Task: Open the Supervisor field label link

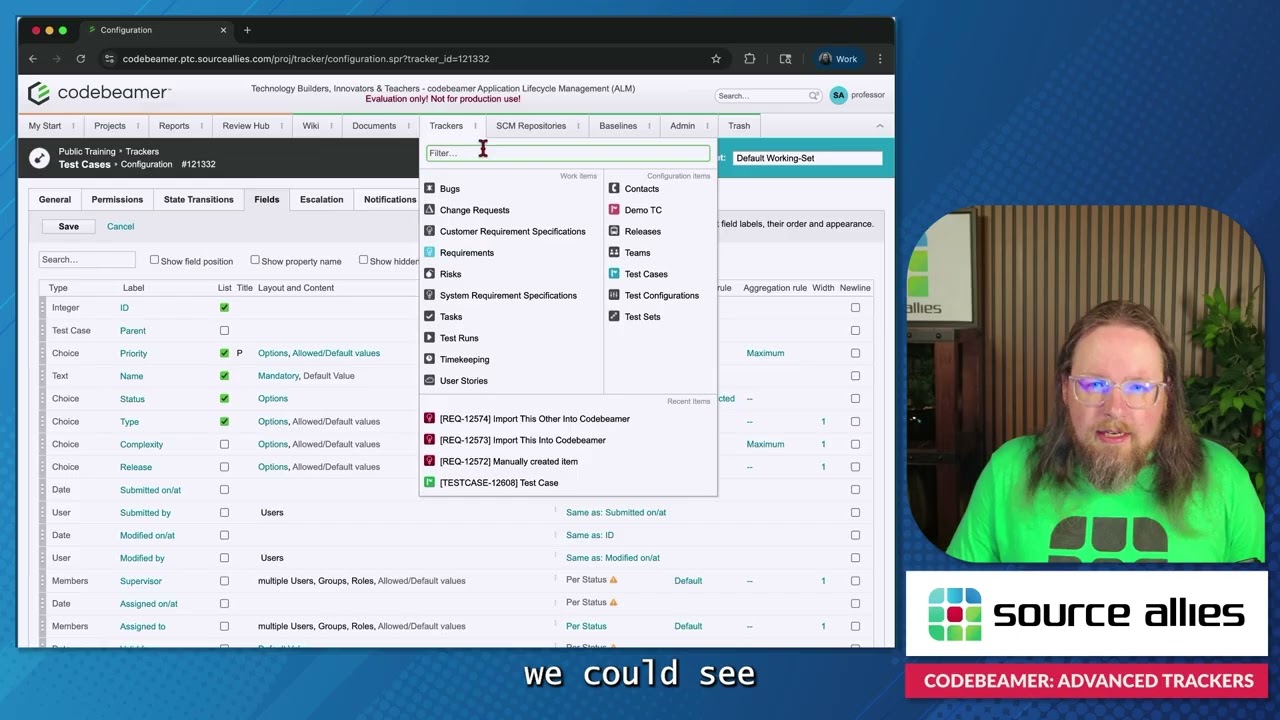Action: click(140, 581)
